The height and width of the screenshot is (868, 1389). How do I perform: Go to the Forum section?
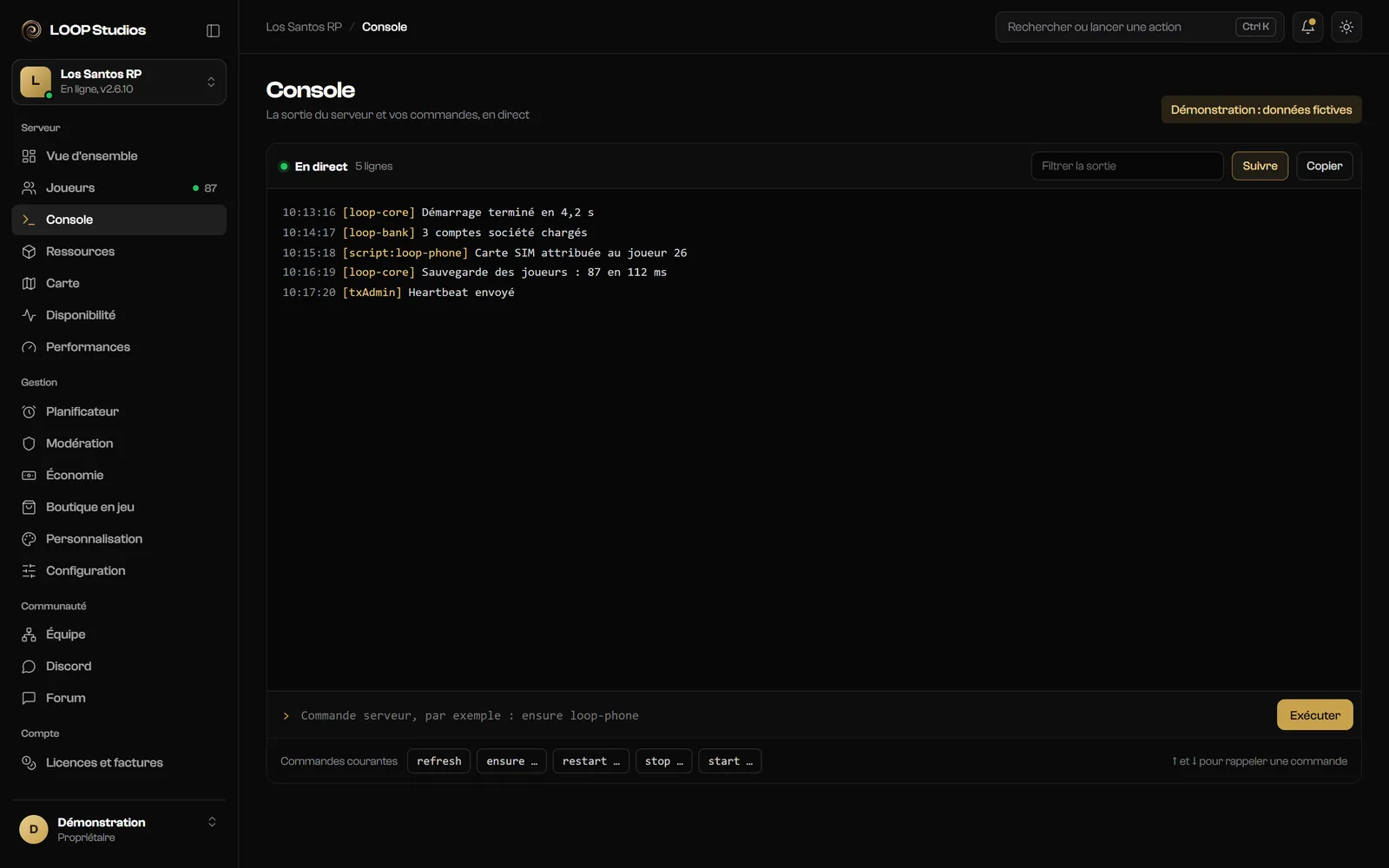pyautogui.click(x=119, y=698)
